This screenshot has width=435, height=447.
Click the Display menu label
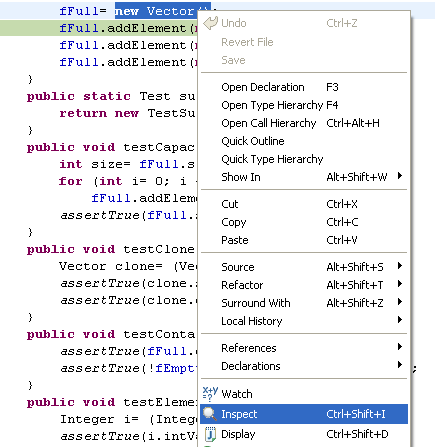pos(238,434)
